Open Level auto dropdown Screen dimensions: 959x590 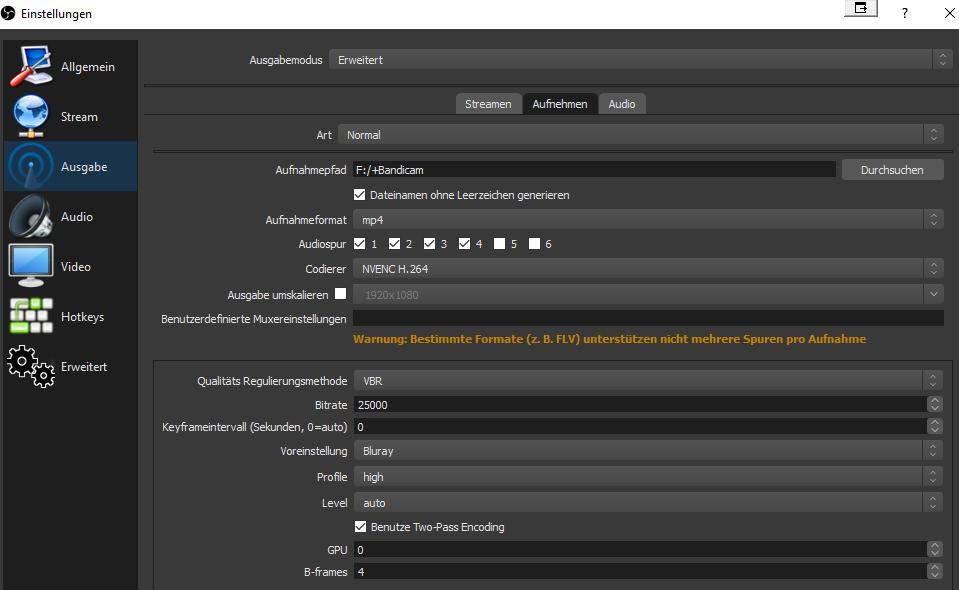648,503
